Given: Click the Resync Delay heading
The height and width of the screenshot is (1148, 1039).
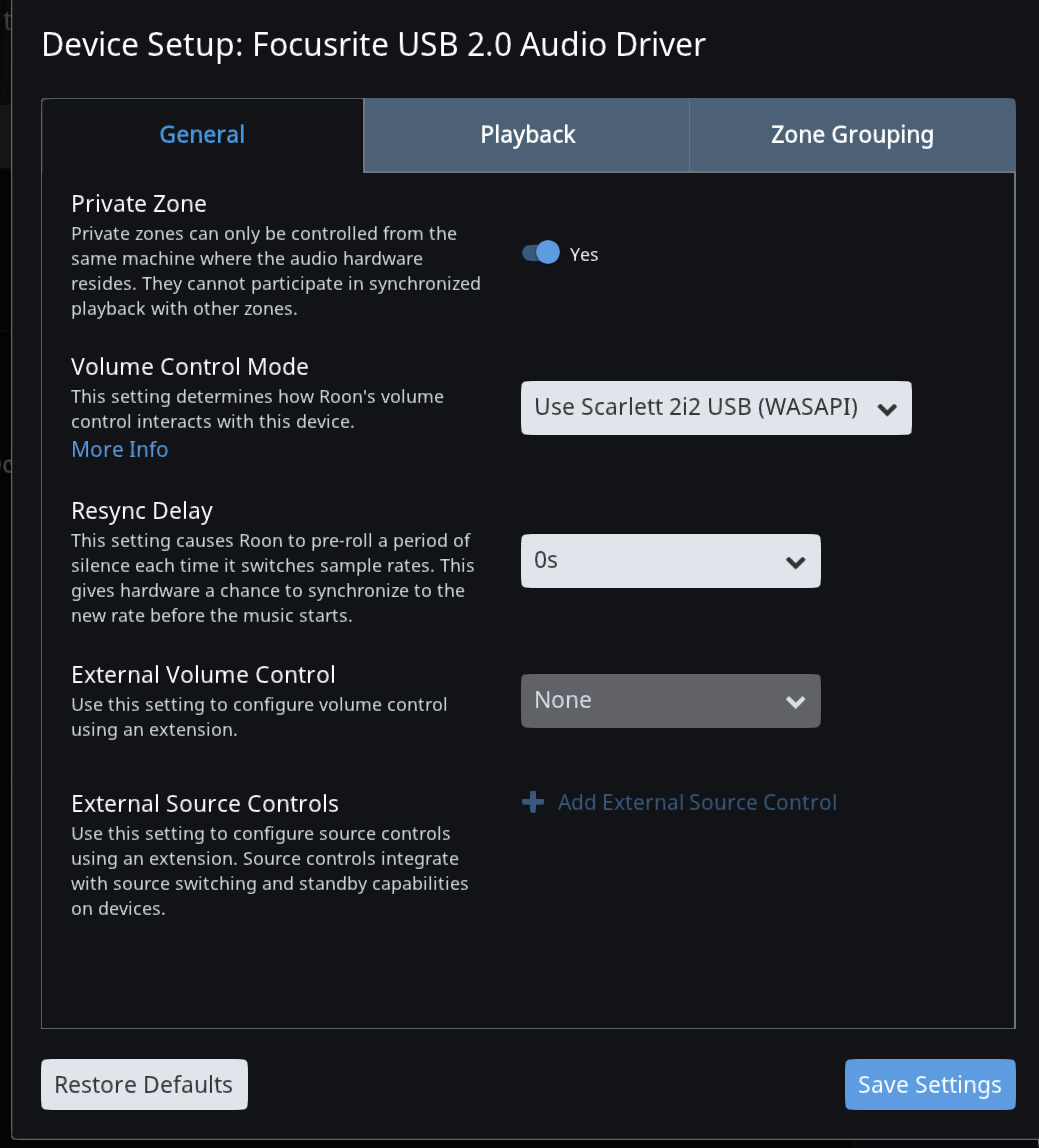Looking at the screenshot, I should [142, 511].
